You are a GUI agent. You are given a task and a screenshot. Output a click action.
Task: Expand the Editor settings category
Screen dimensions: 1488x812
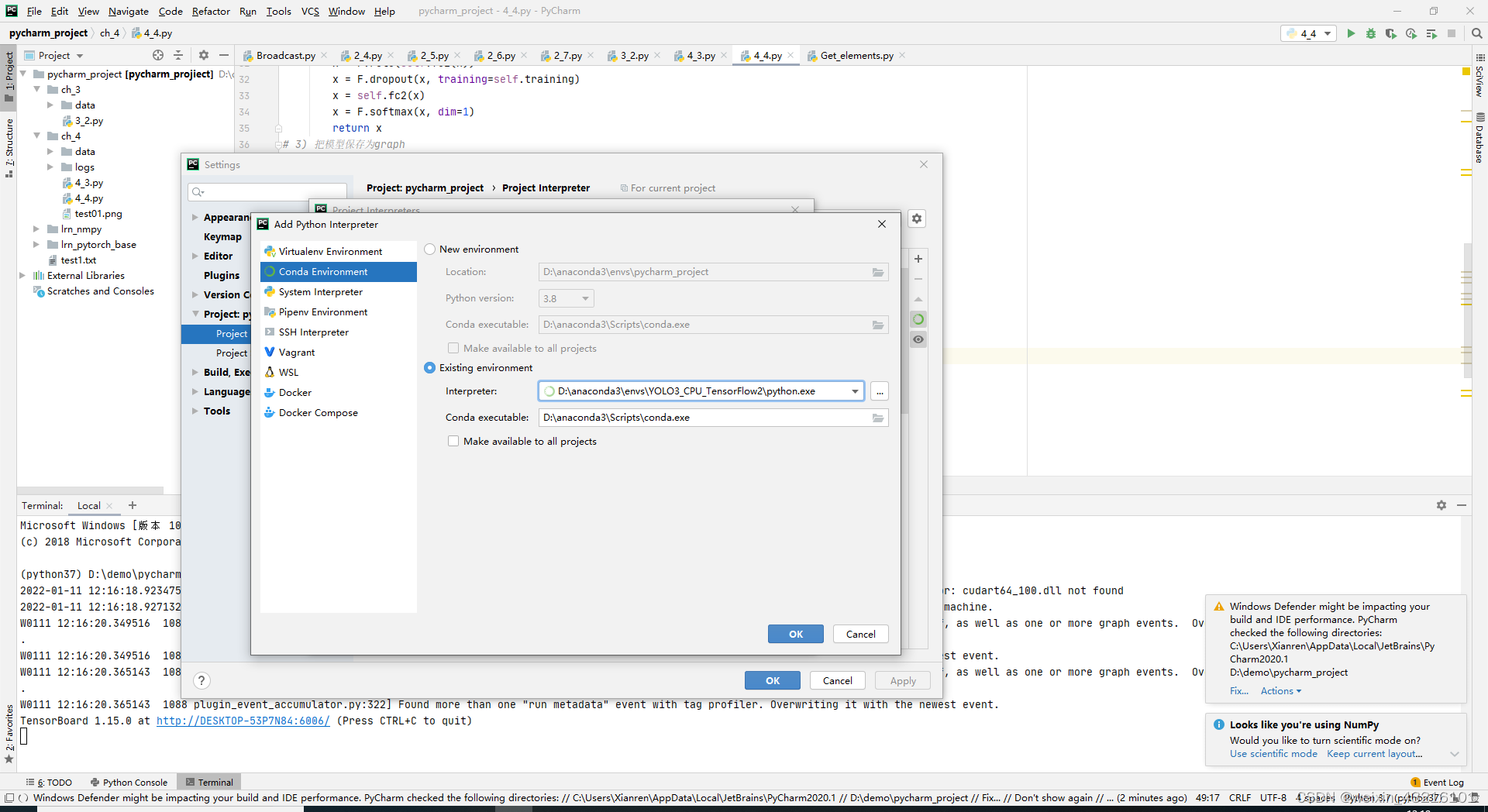coord(195,256)
